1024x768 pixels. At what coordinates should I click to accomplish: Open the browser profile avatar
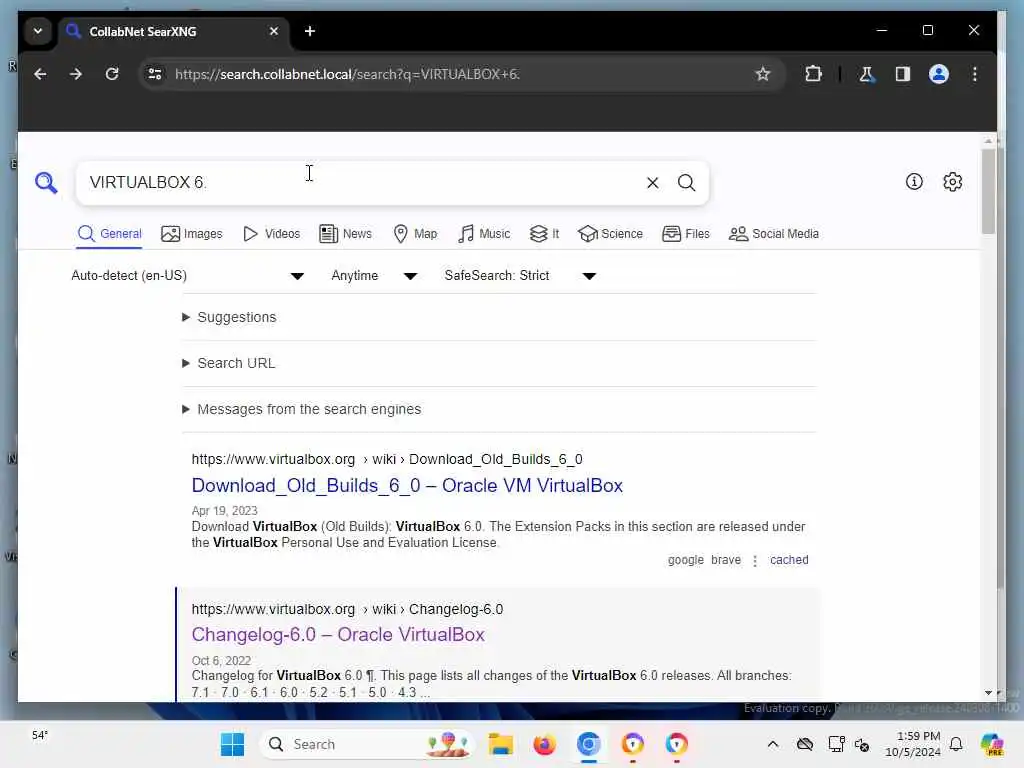coord(938,74)
